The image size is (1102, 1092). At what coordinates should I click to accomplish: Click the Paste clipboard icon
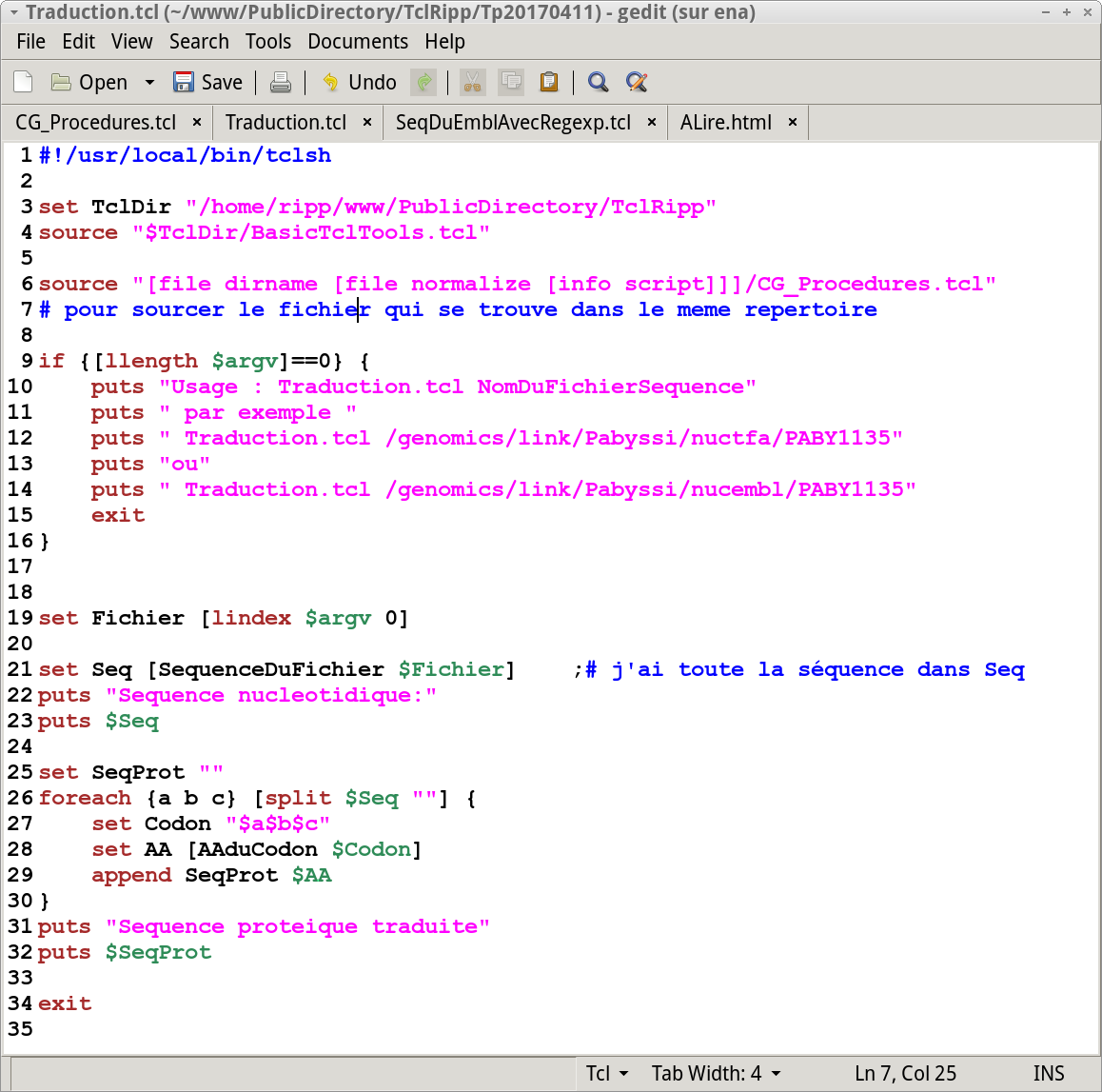pyautogui.click(x=549, y=82)
